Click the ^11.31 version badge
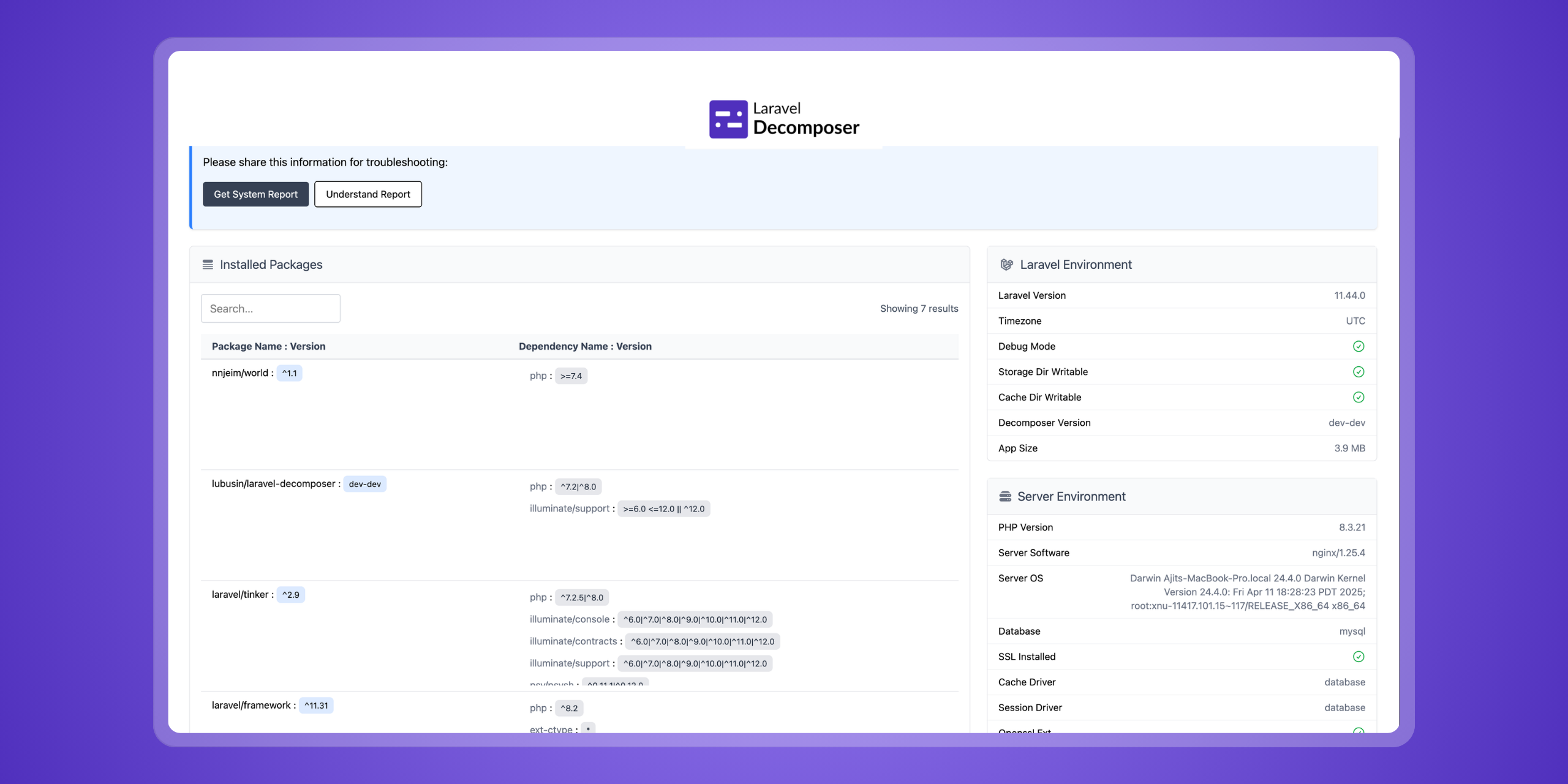The width and height of the screenshot is (1568, 784). [316, 706]
